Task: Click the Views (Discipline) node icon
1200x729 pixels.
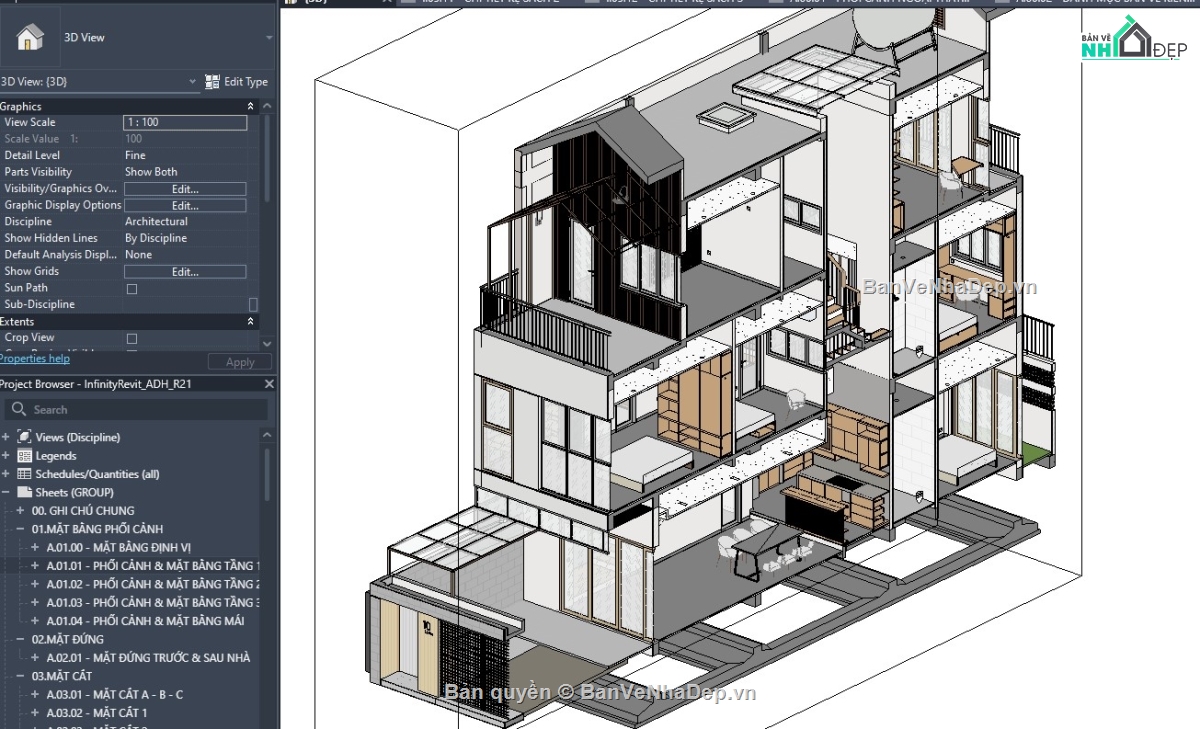Action: click(25, 437)
